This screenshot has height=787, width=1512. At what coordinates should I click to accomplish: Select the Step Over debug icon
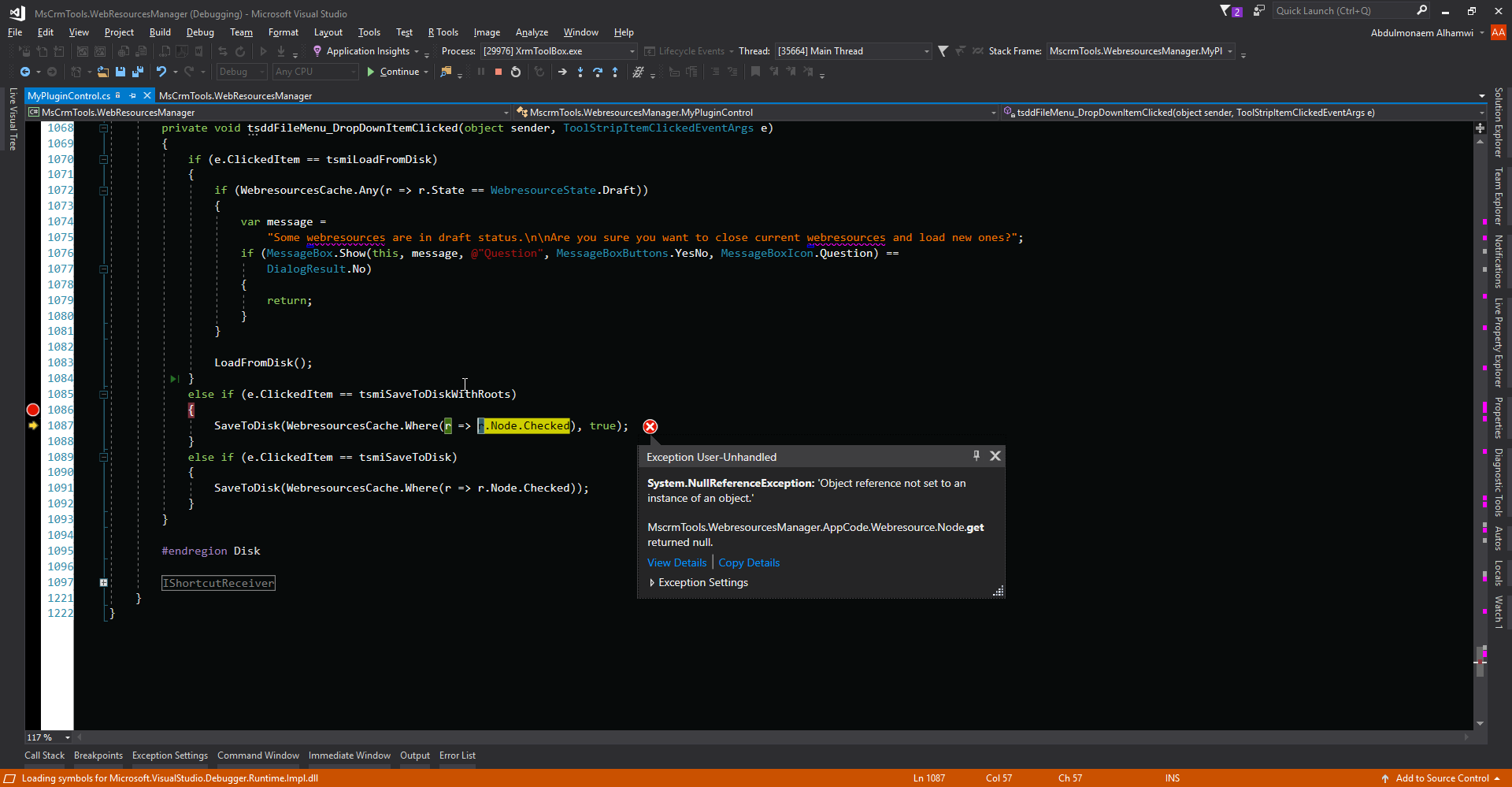[598, 72]
